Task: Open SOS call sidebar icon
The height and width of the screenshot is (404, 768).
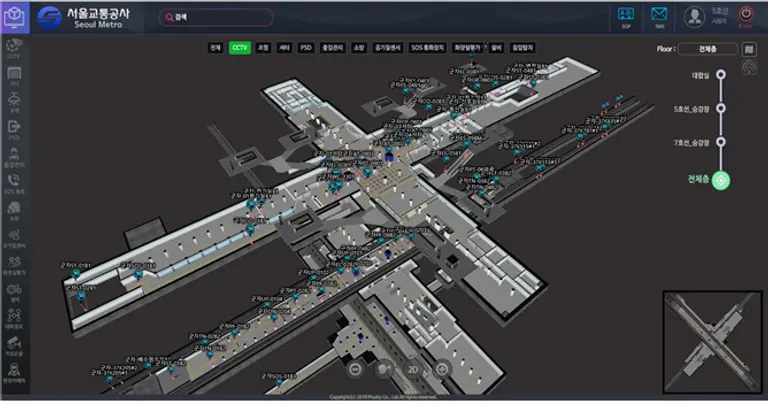Action: pos(14,180)
